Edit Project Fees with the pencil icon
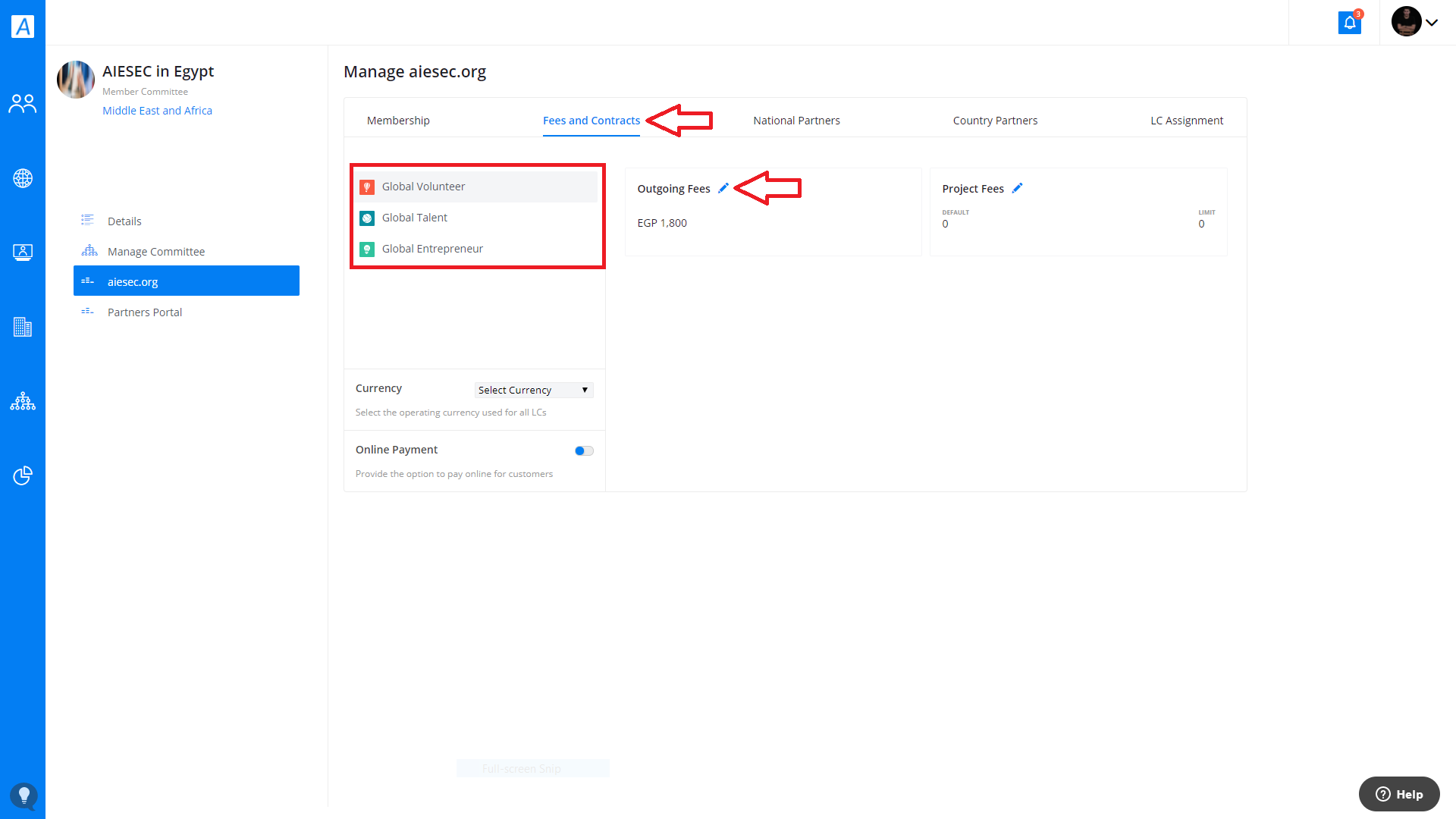The image size is (1456, 819). [1017, 188]
